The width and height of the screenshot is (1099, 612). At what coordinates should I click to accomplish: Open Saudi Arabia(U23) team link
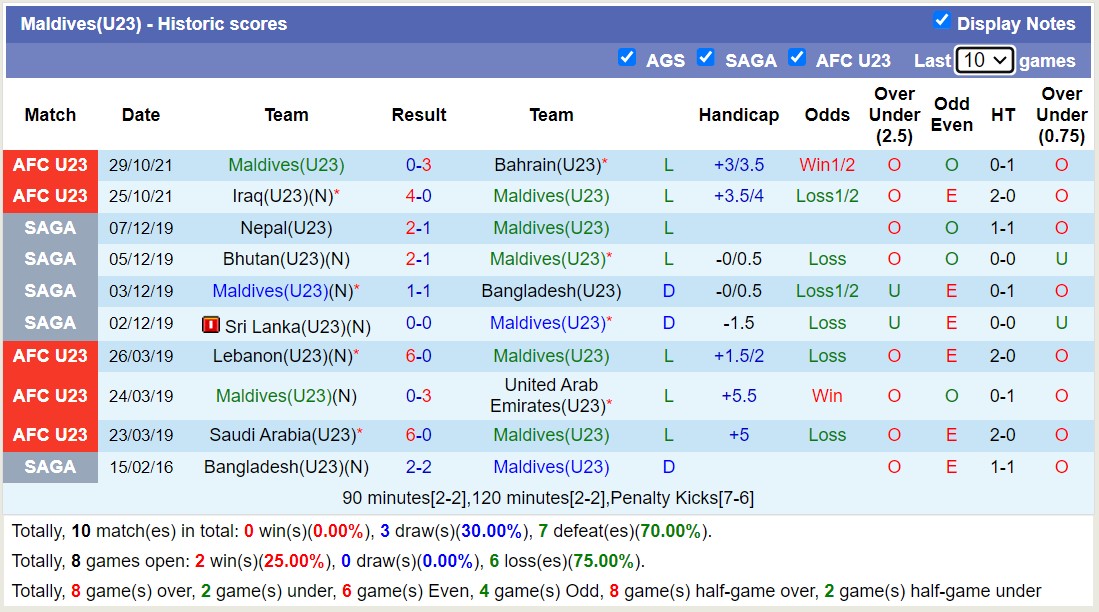[282, 435]
